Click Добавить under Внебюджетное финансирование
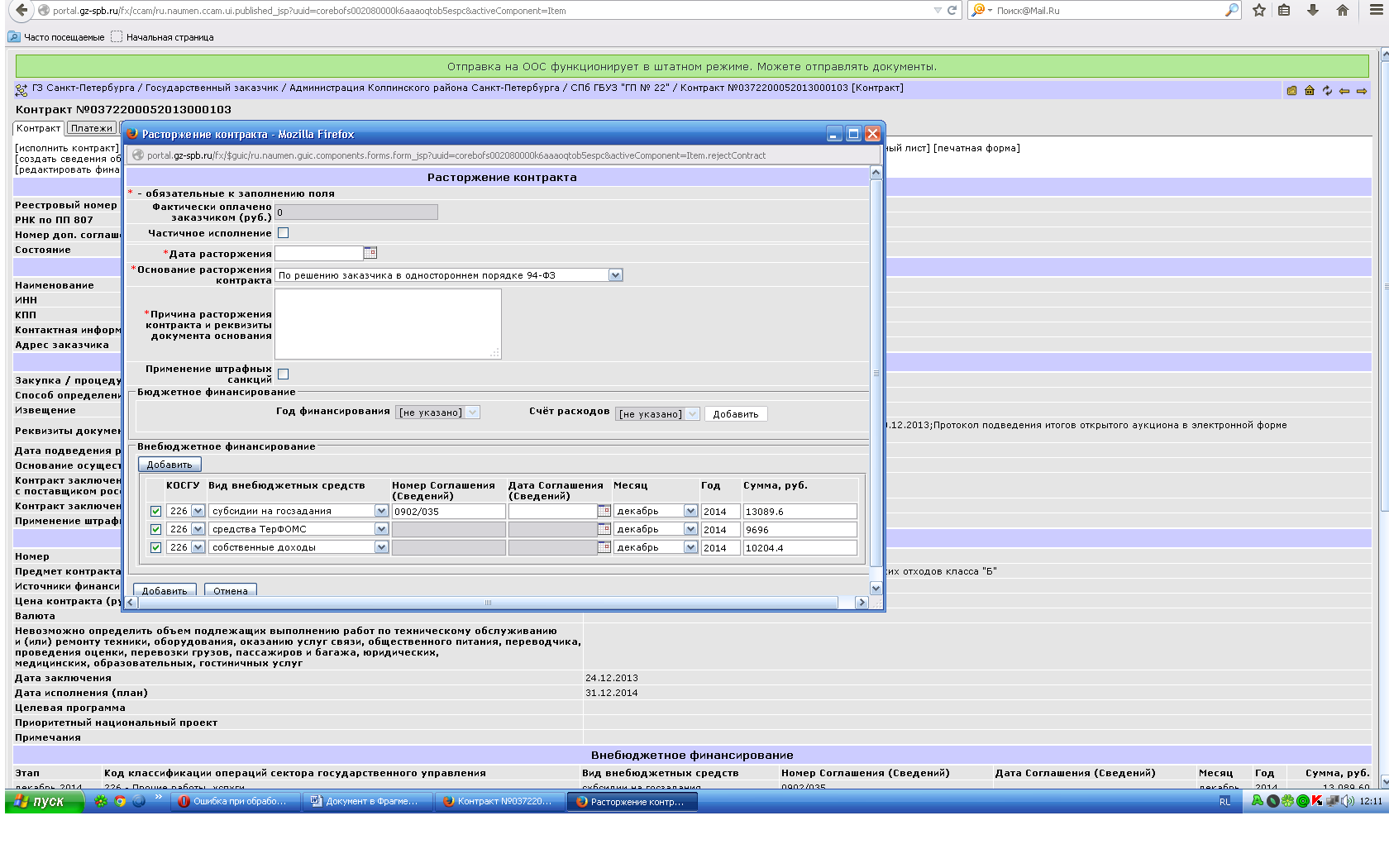The height and width of the screenshot is (868, 1389). (169, 465)
